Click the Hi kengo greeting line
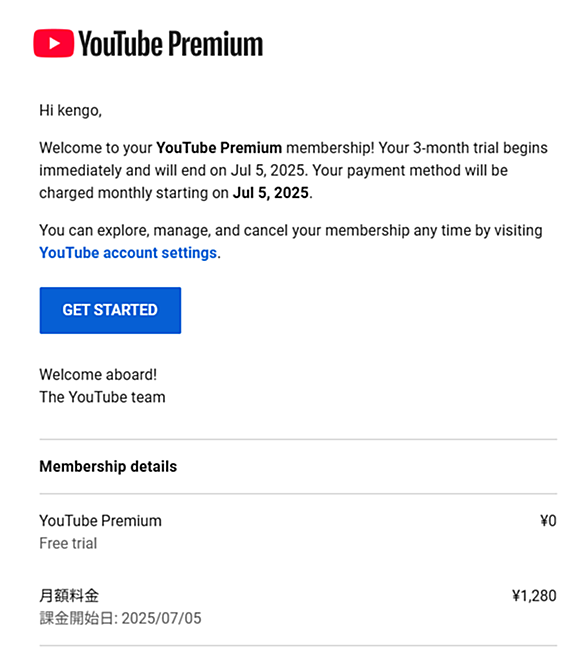The image size is (586, 663). [71, 111]
